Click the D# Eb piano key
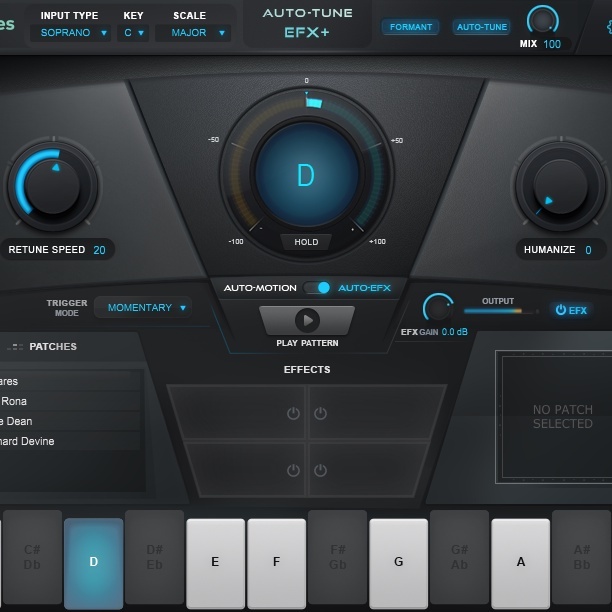Viewport: 612px width, 612px height. coord(155,557)
